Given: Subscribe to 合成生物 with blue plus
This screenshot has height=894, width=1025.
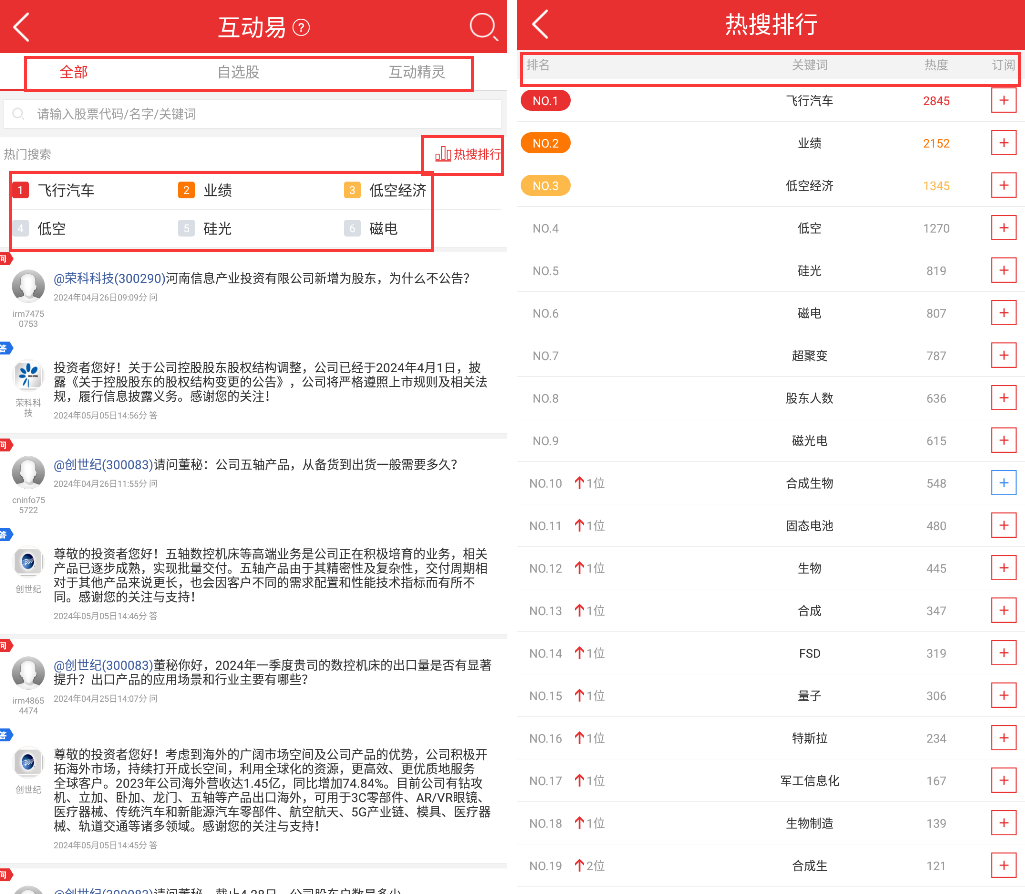Looking at the screenshot, I should [x=1003, y=483].
